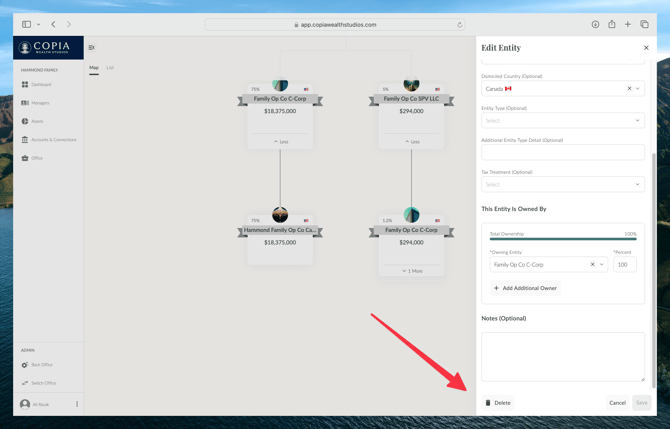The image size is (670, 429).
Task: Open the user account options menu
Action: tap(77, 404)
